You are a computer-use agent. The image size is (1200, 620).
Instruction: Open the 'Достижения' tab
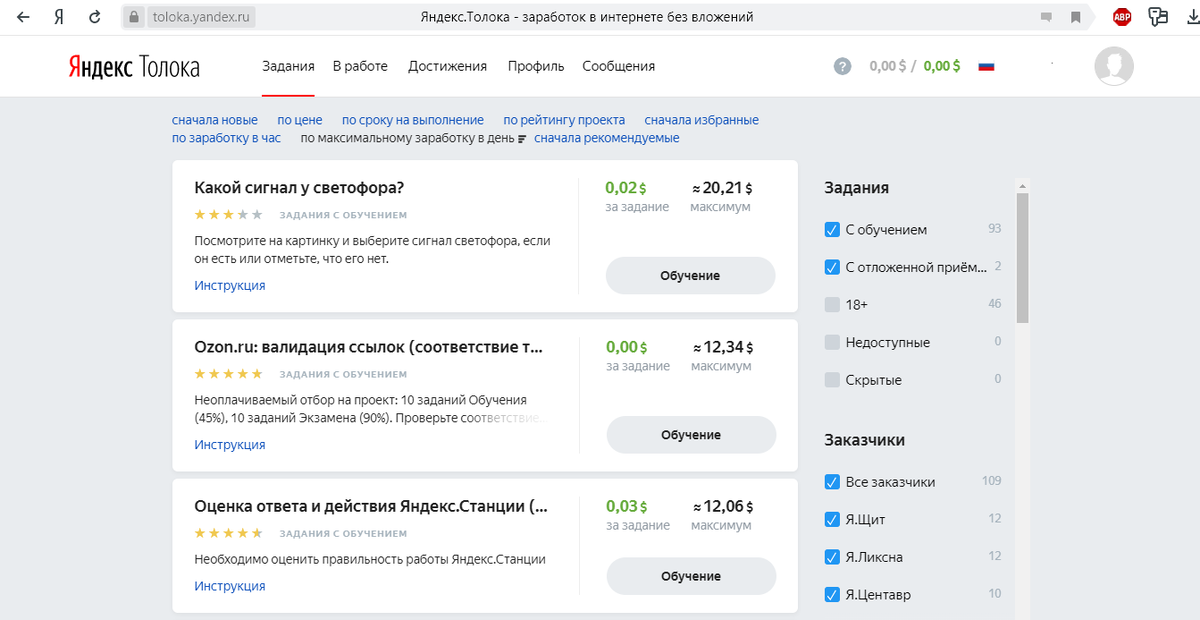point(447,66)
